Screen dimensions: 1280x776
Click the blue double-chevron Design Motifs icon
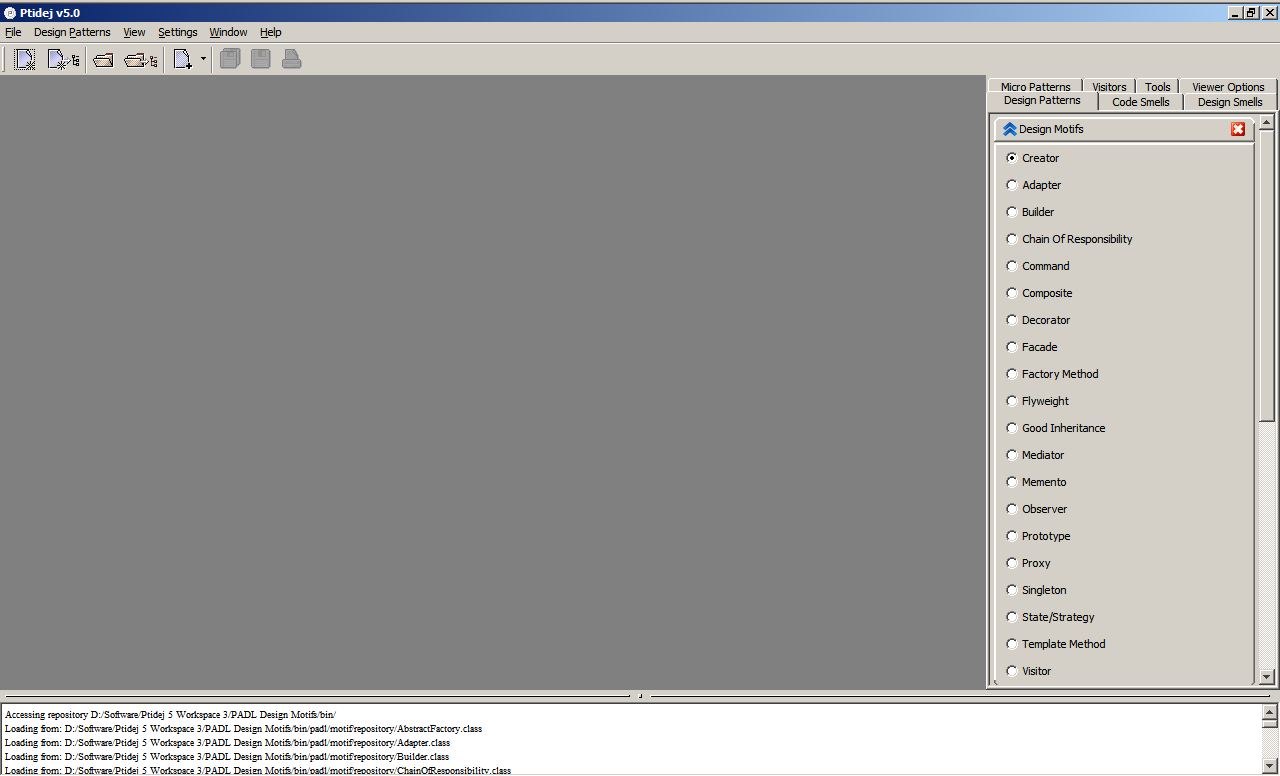[x=1010, y=128]
